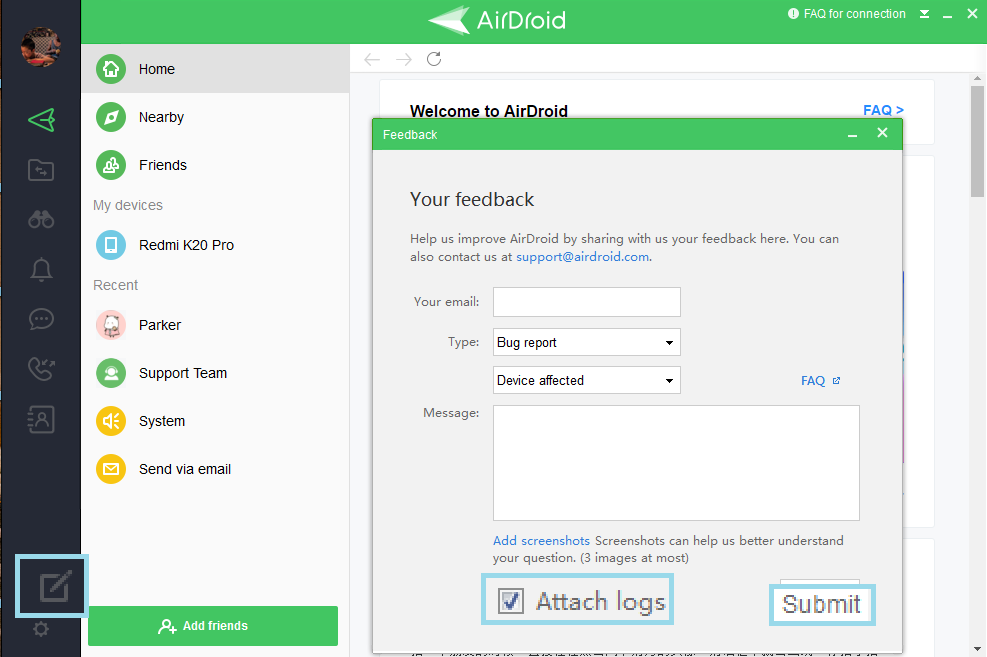The image size is (987, 657).
Task: Expand the Device affected dropdown
Action: click(586, 380)
